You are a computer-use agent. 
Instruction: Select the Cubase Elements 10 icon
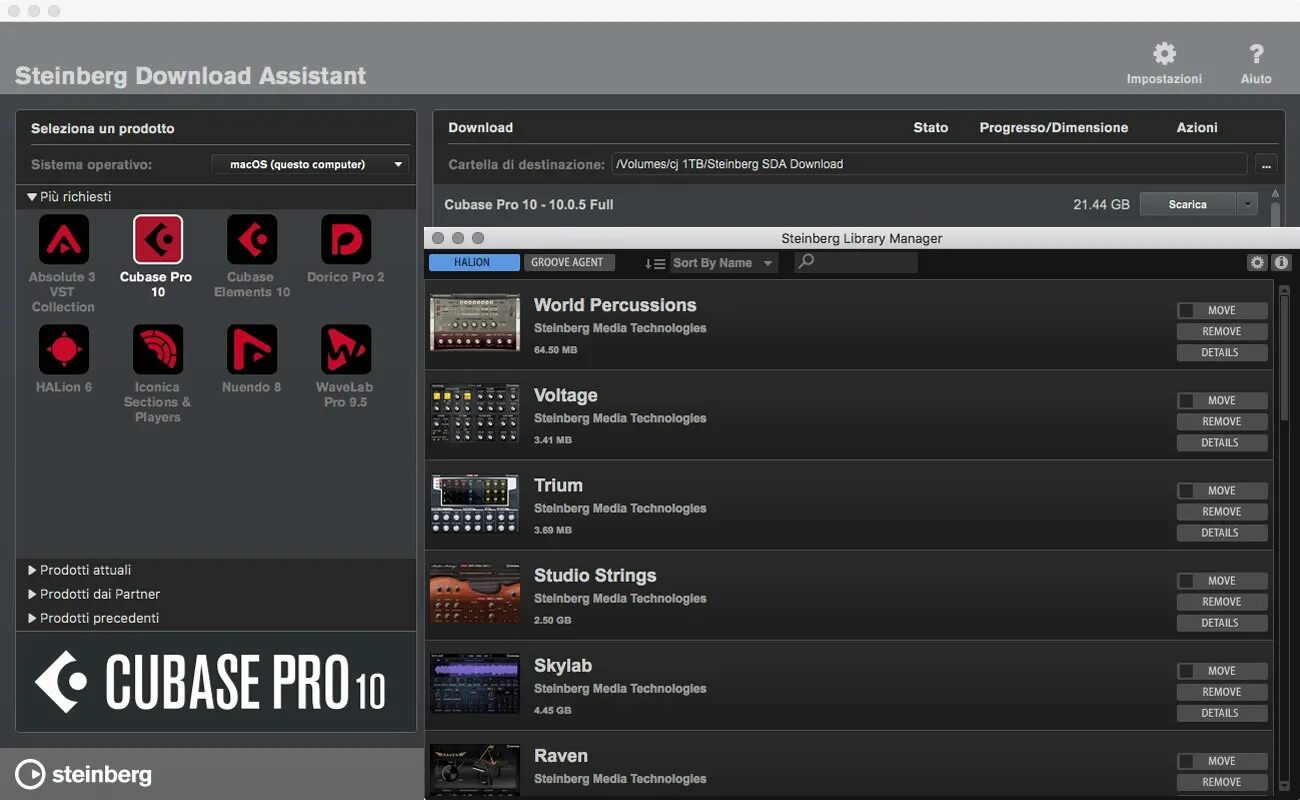click(252, 240)
